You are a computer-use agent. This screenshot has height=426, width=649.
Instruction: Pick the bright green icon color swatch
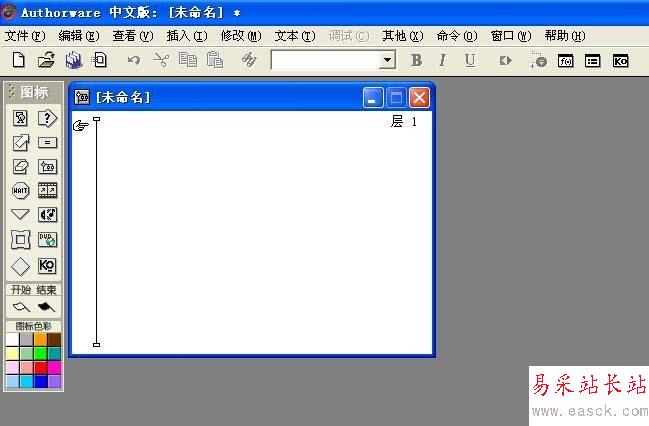click(x=41, y=354)
